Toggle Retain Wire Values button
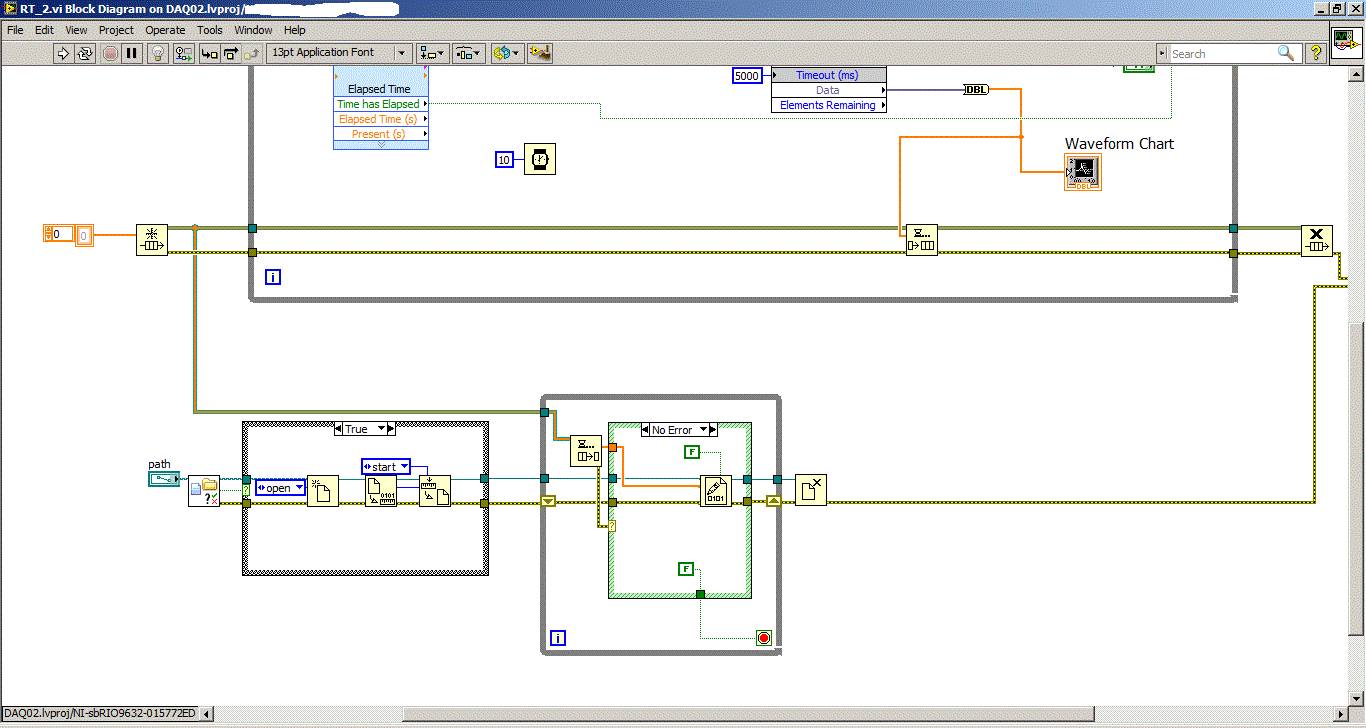The width and height of the screenshot is (1366, 728). click(x=184, y=53)
